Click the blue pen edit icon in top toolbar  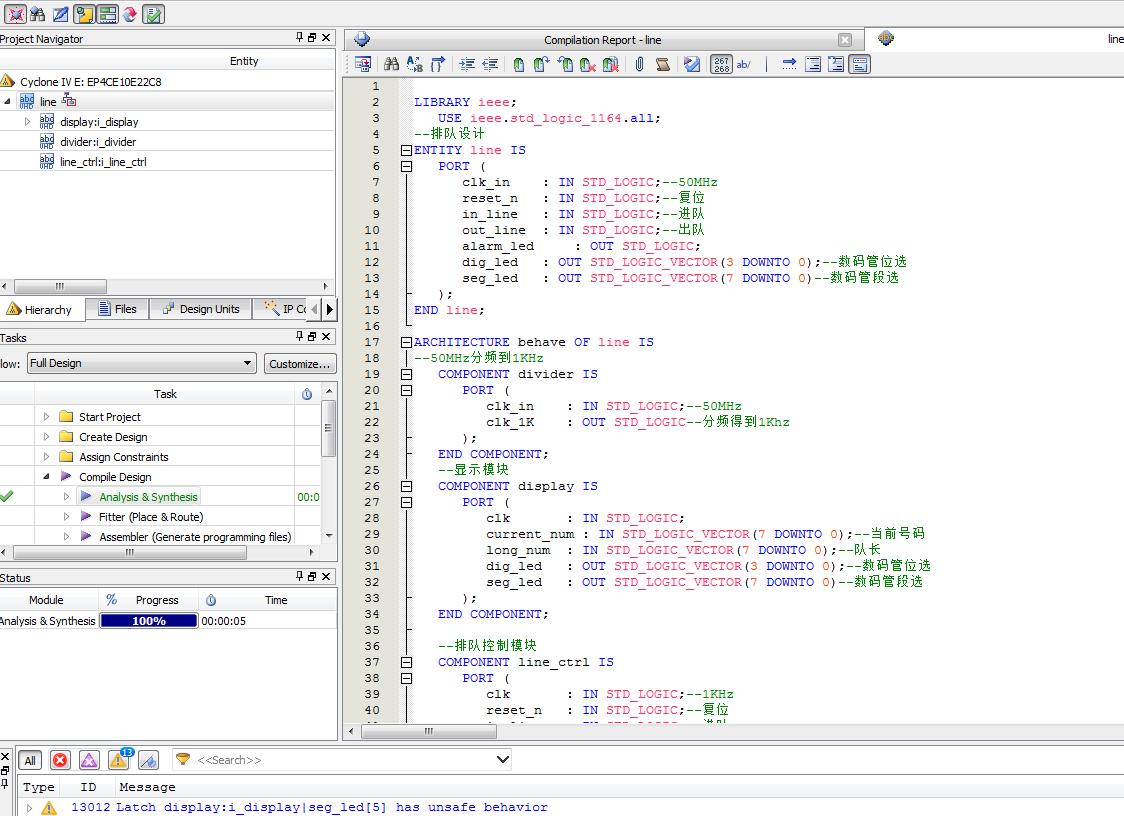pyautogui.click(x=60, y=14)
